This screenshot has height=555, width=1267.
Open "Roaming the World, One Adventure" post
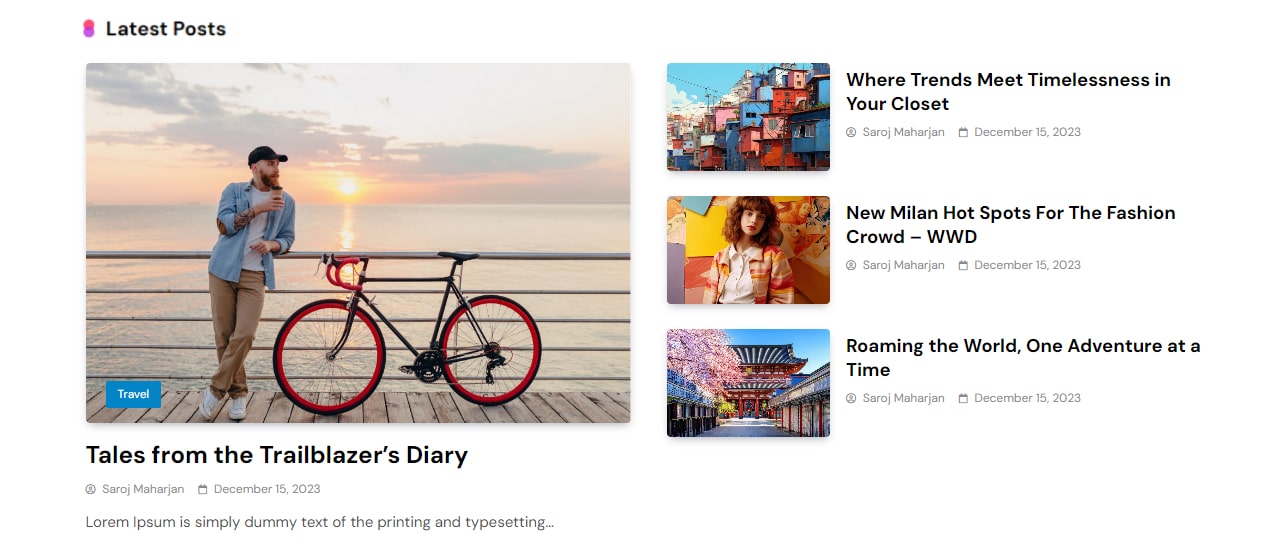point(1022,357)
